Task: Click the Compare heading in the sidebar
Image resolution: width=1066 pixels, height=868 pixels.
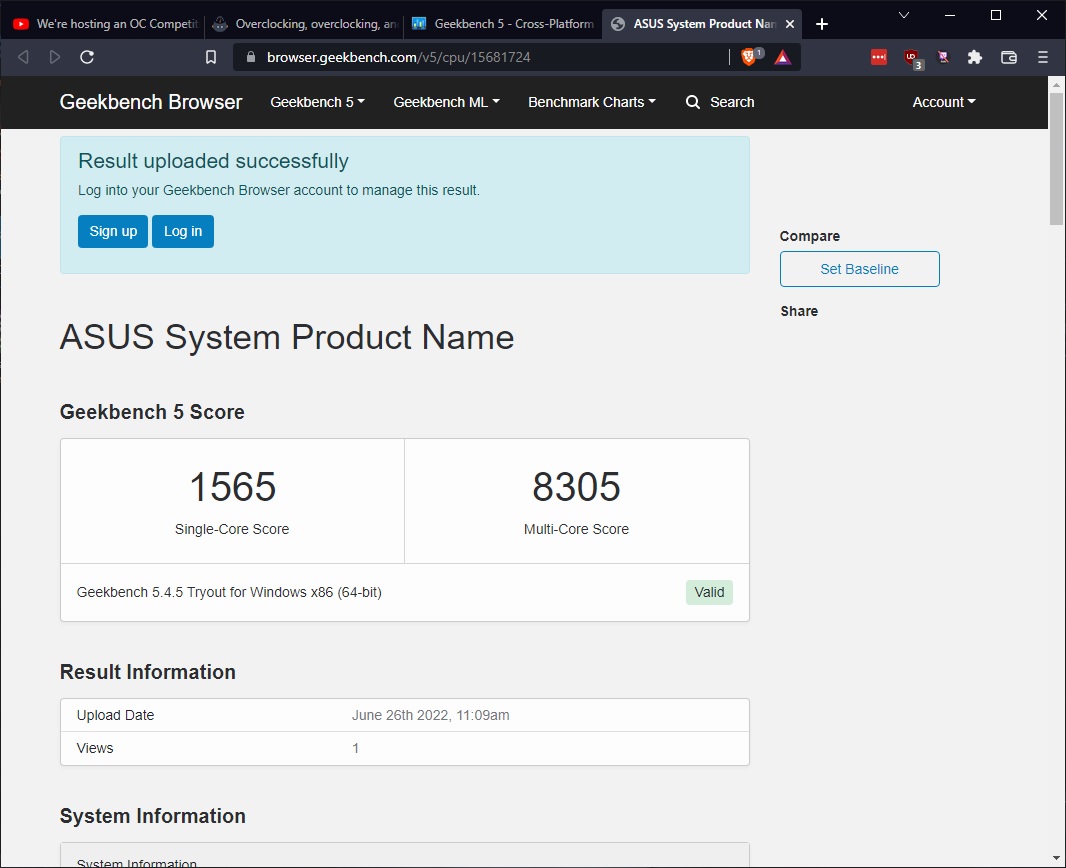Action: [810, 237]
